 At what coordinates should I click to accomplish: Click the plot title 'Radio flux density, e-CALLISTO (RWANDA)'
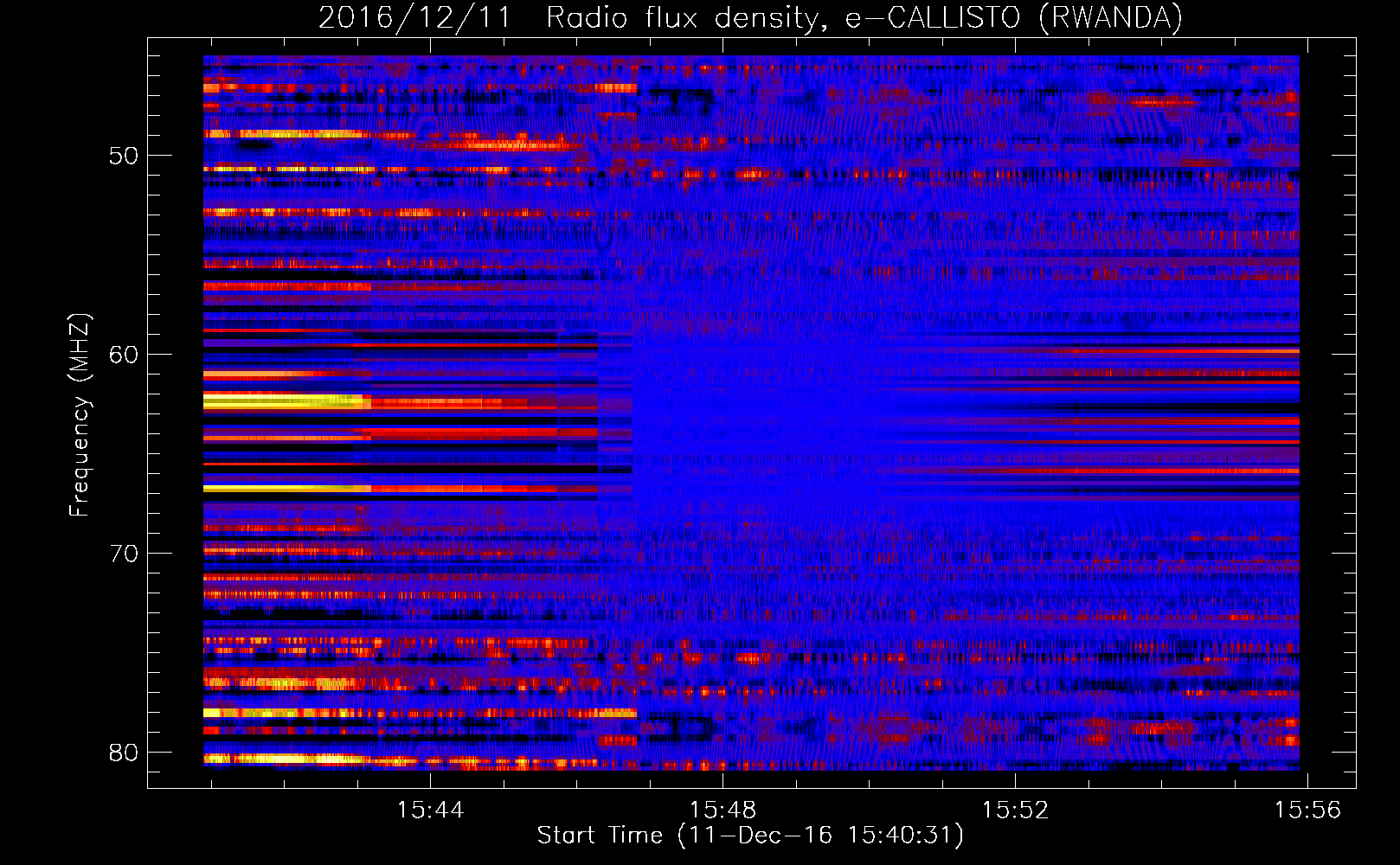864,17
